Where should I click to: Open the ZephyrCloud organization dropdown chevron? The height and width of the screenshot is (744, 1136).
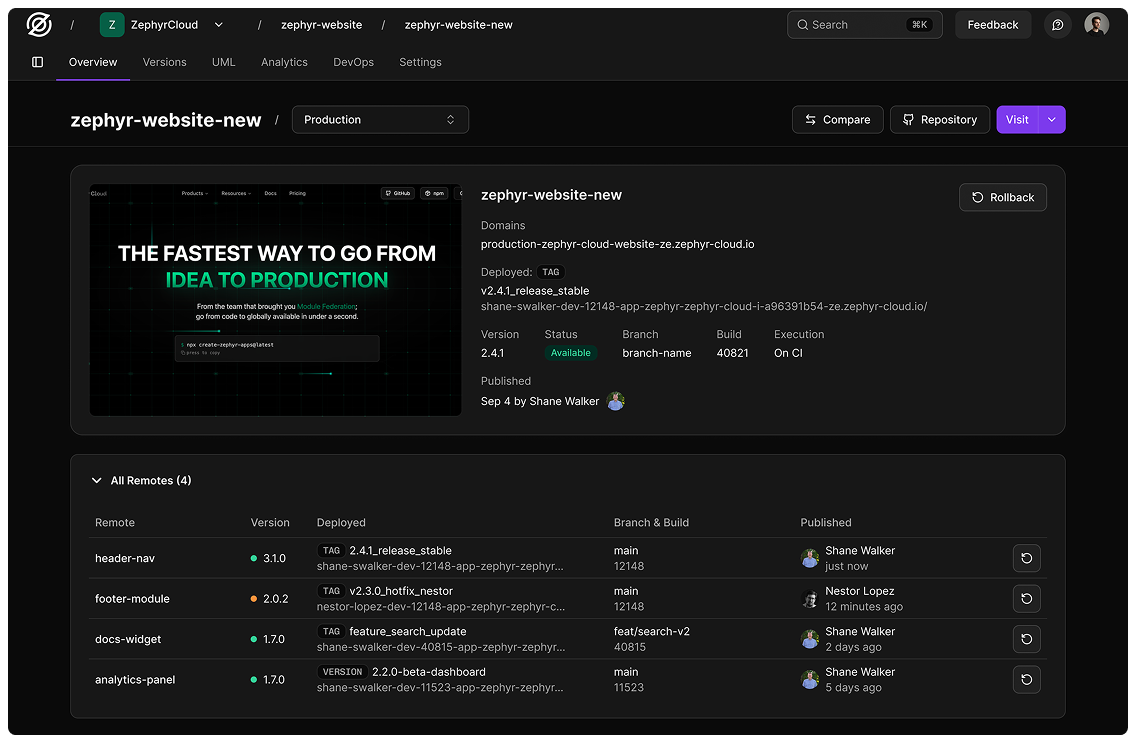219,25
